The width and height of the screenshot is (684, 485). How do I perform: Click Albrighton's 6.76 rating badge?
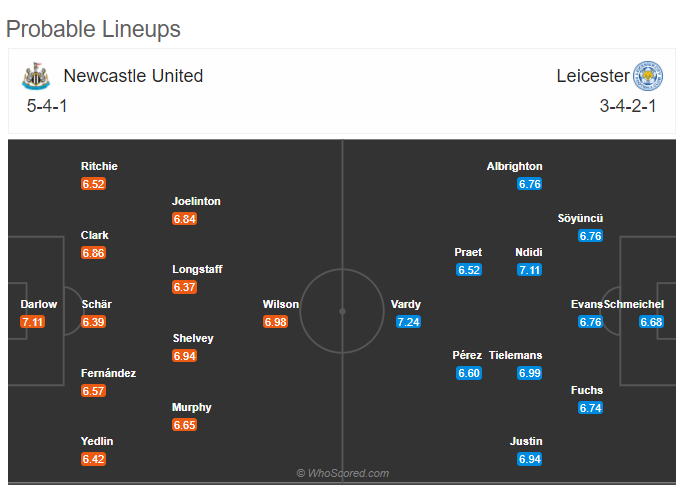click(530, 184)
